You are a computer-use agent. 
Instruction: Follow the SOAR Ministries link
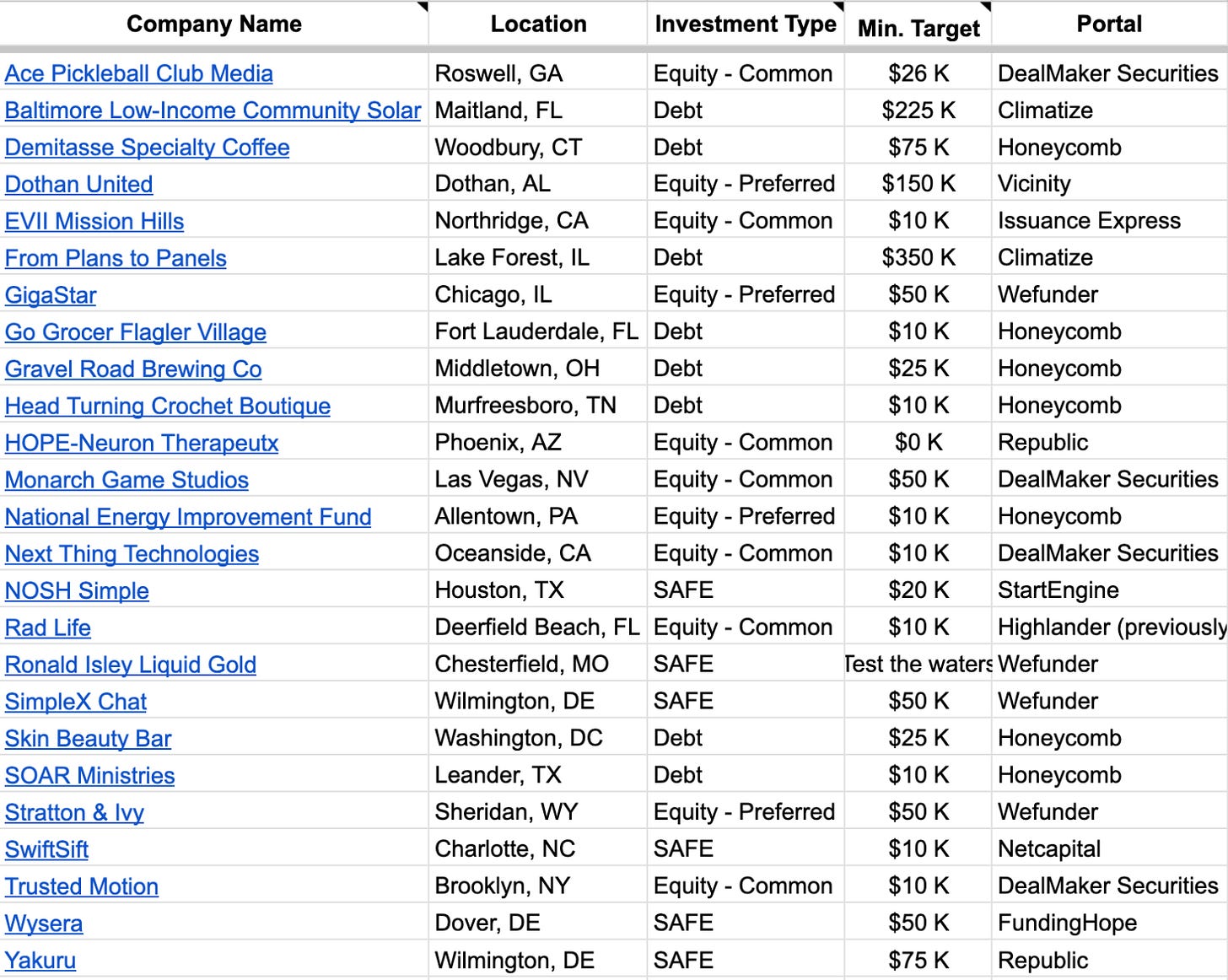point(90,775)
